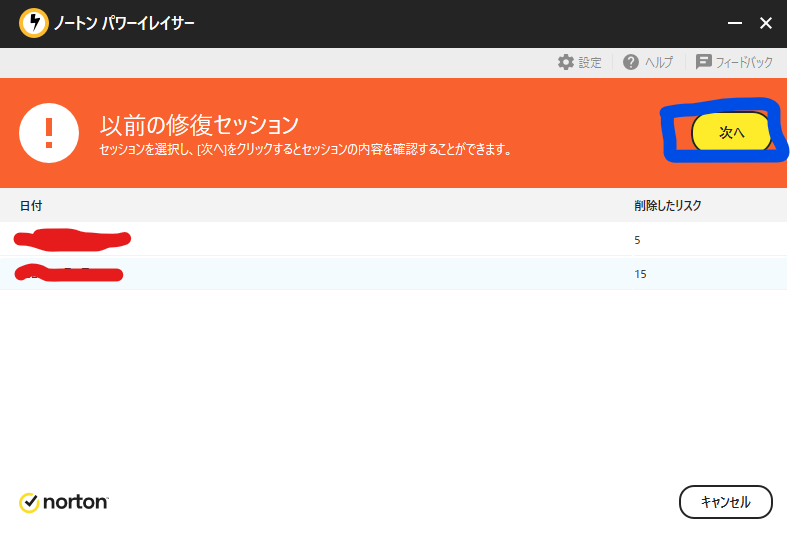Click the norton checkmark logo
Viewport: 790px width, 534px height.
point(63,502)
